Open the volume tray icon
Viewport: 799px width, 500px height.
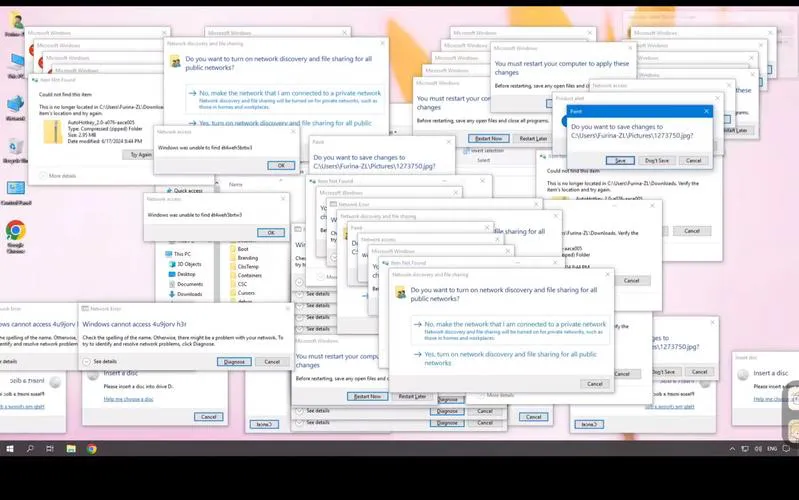point(758,449)
